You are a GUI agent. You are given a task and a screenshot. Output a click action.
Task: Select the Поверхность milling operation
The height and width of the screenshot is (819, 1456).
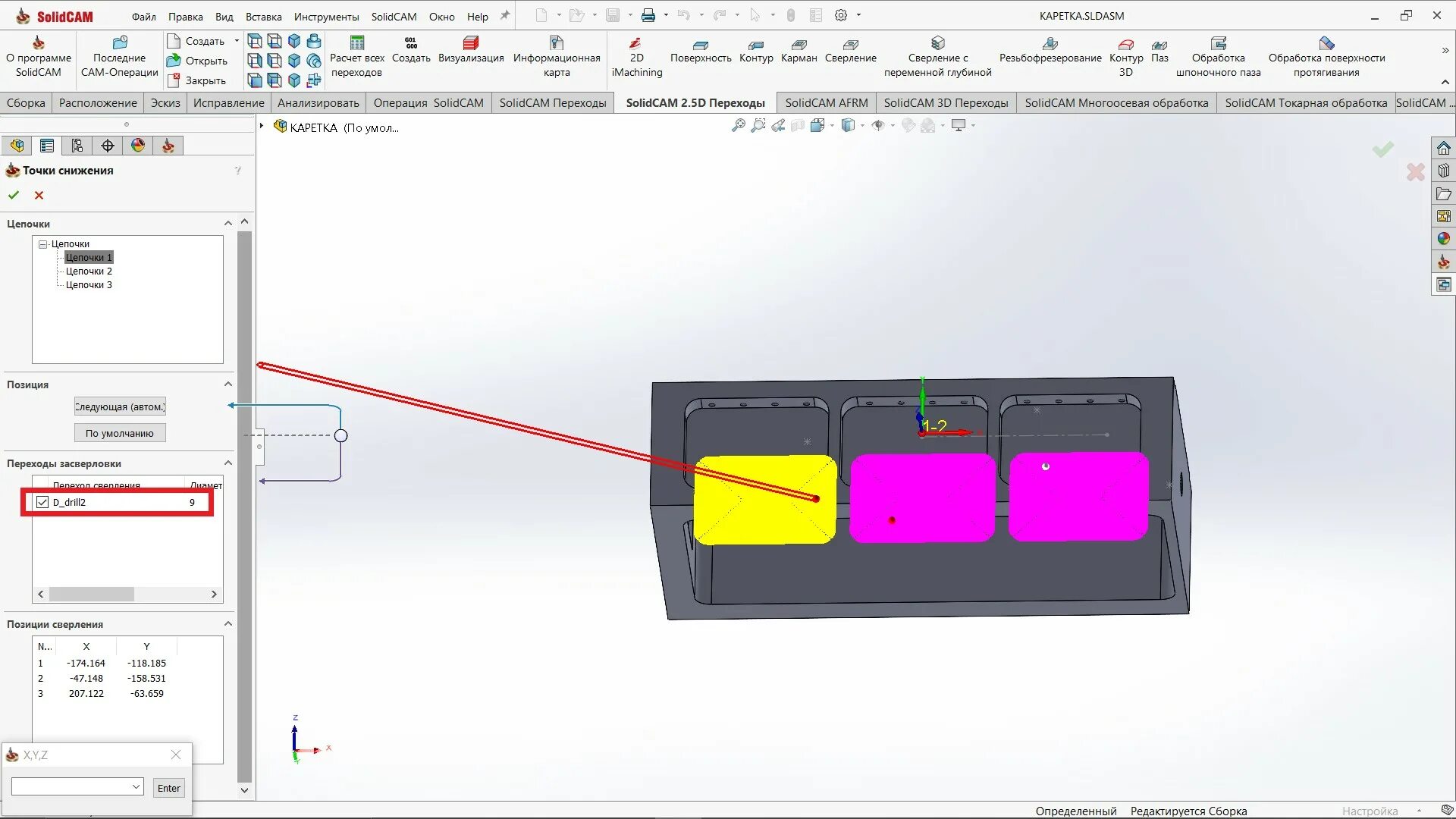coord(701,50)
